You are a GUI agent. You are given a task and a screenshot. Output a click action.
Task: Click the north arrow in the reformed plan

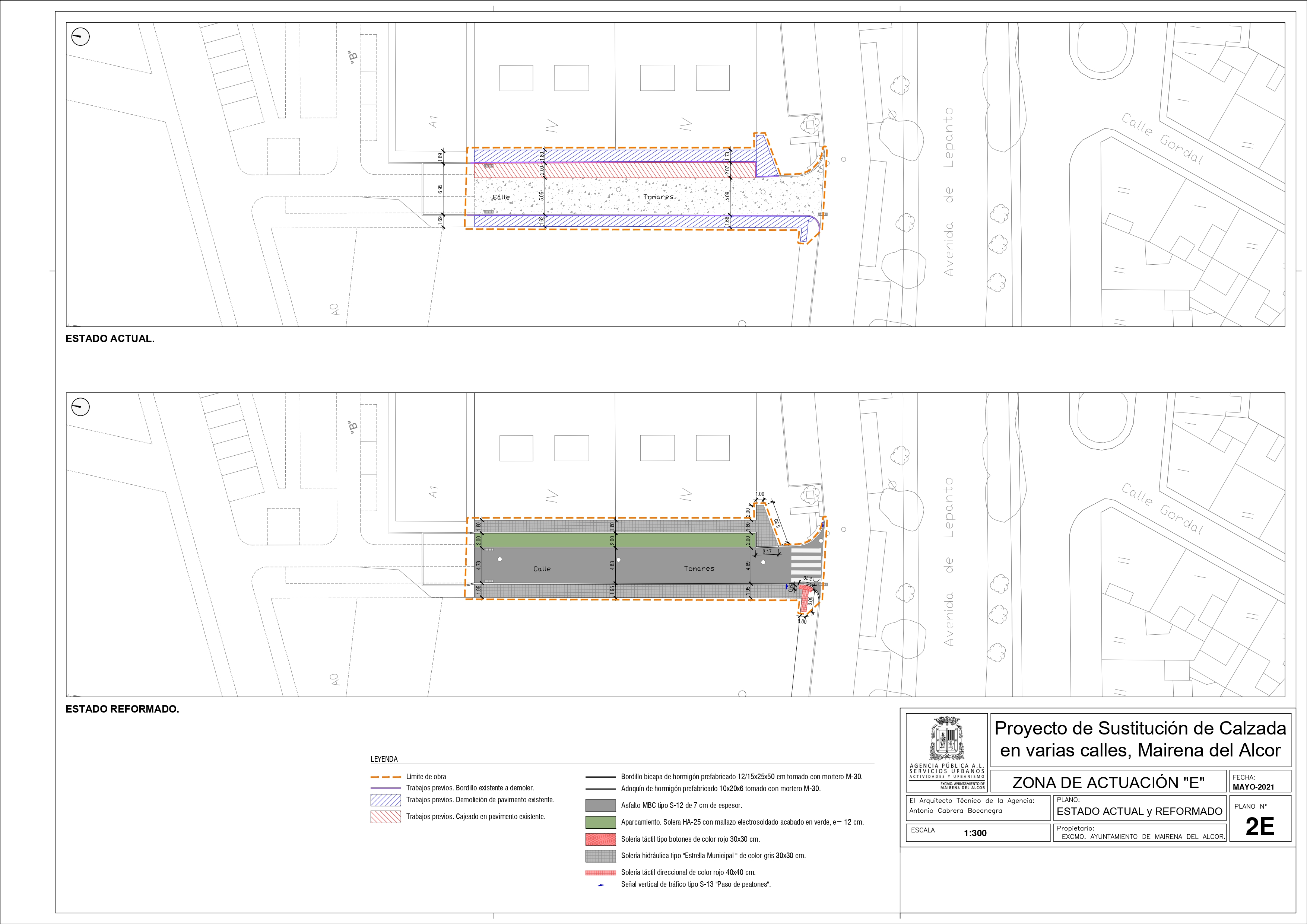pyautogui.click(x=80, y=407)
